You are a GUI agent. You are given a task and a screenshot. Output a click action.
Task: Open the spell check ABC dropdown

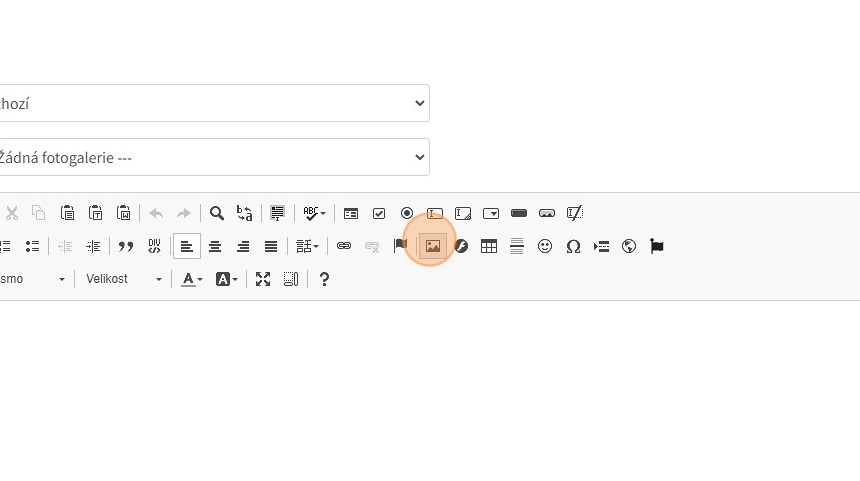(314, 213)
